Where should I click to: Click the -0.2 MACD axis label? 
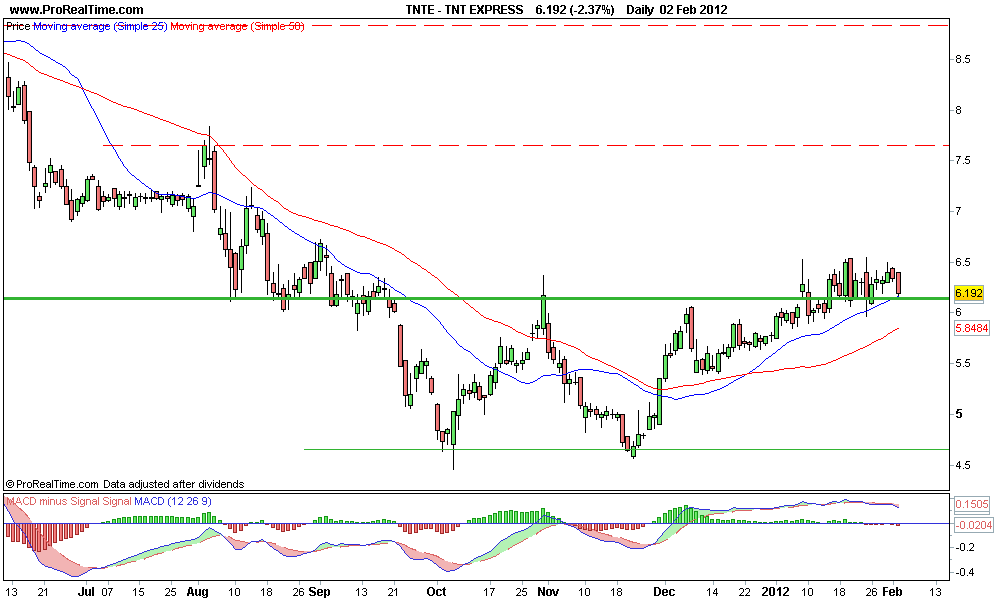(964, 547)
